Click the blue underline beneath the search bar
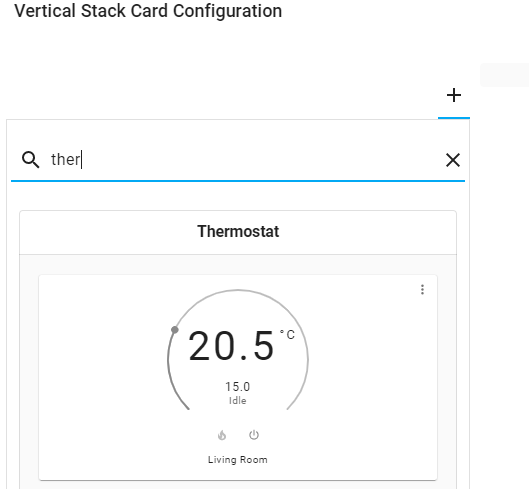The image size is (529, 489). tap(238, 181)
